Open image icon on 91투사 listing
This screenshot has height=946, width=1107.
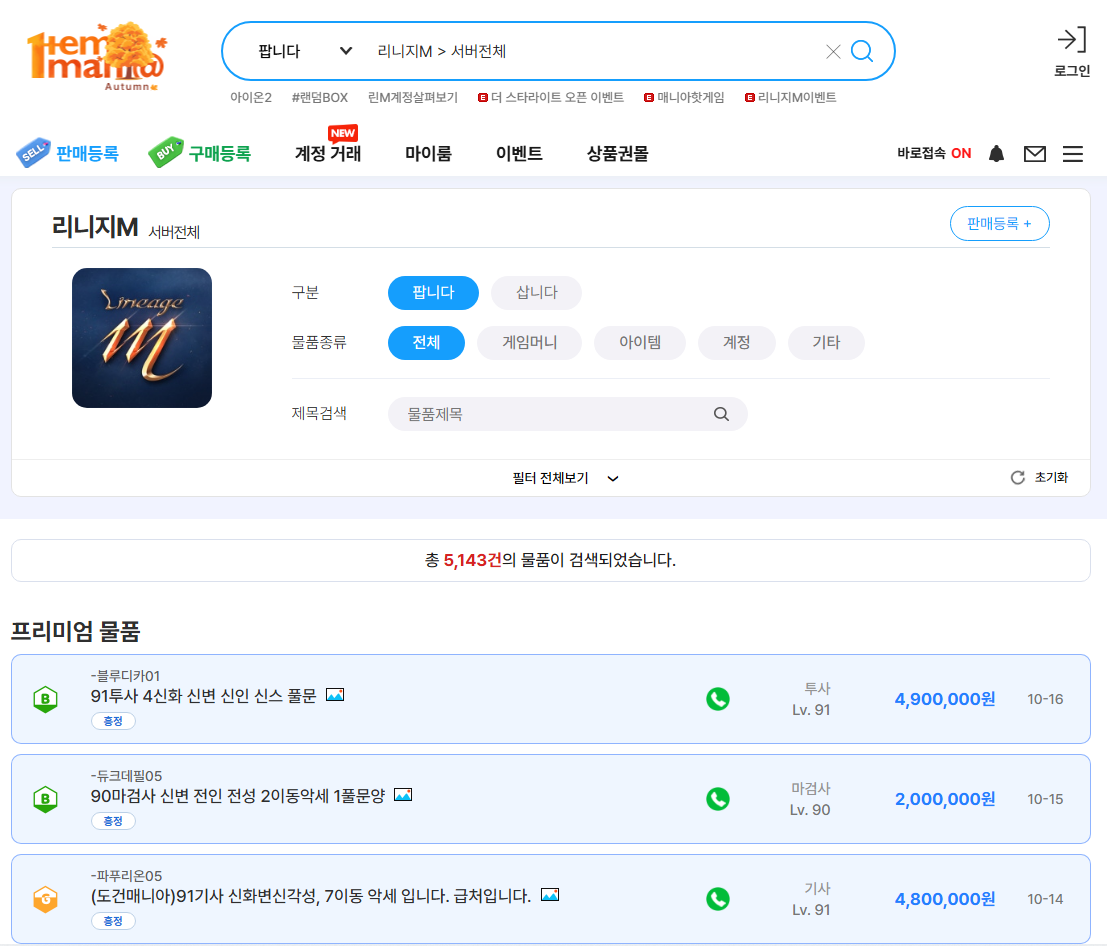click(335, 695)
